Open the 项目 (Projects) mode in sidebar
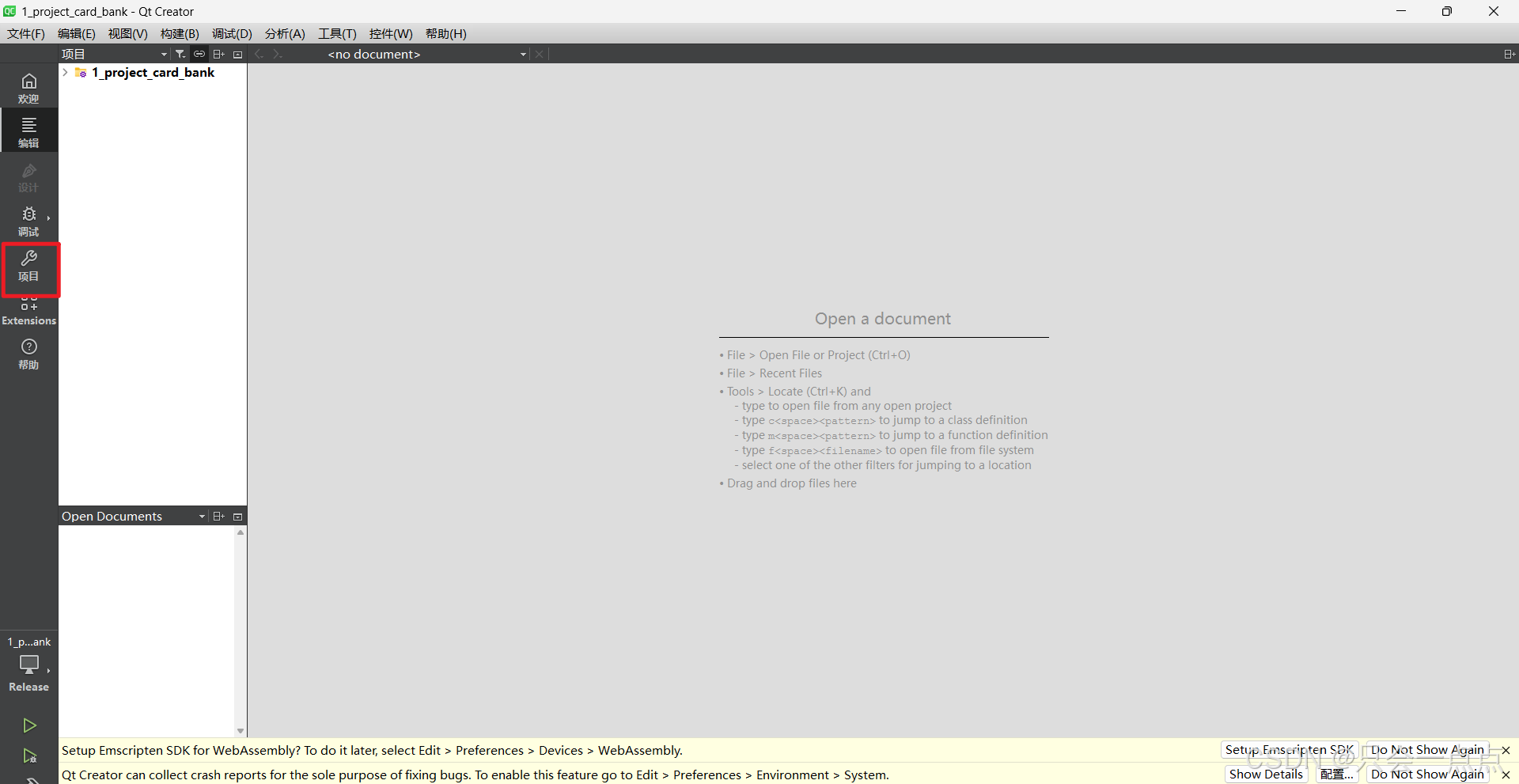 (28, 266)
